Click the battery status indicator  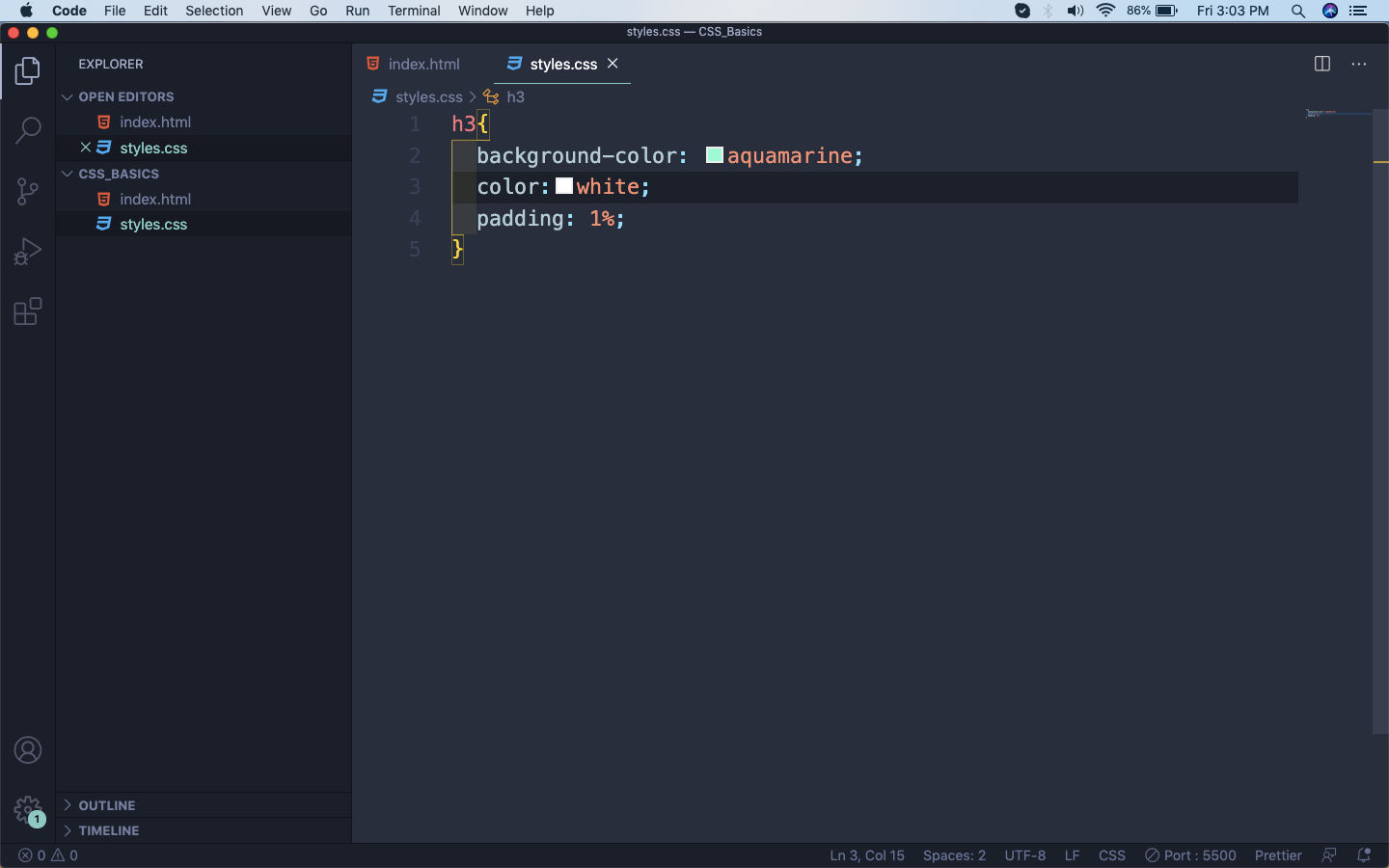[1153, 11]
